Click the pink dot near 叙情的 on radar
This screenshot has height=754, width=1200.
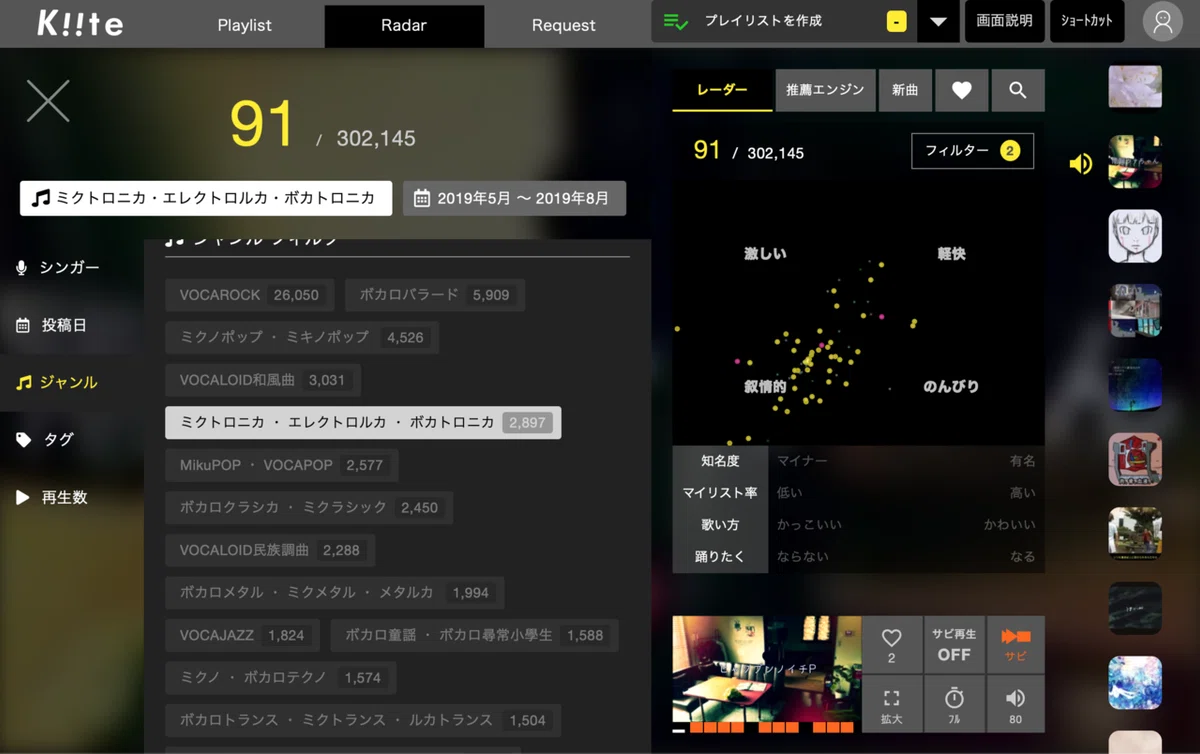pyautogui.click(x=738, y=361)
